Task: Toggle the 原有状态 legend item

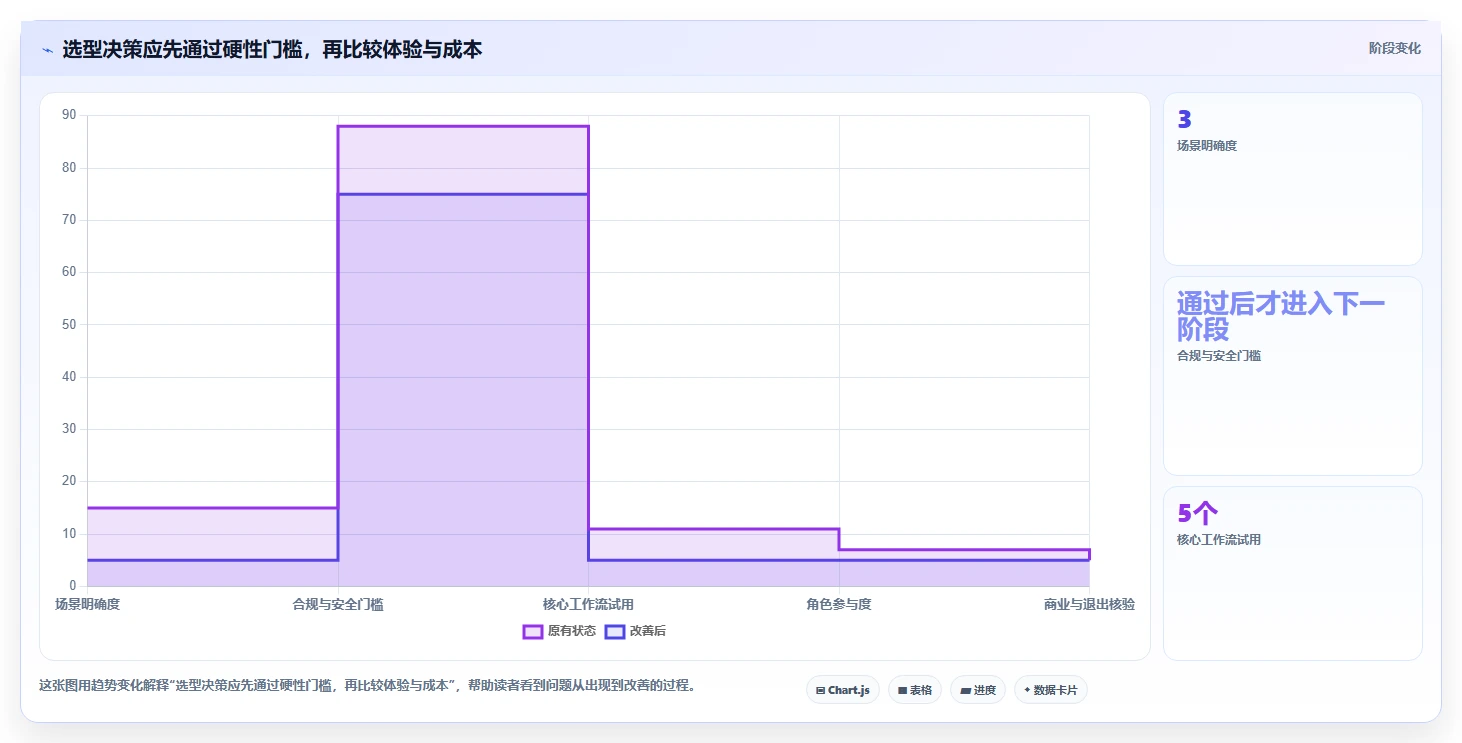Action: (559, 631)
